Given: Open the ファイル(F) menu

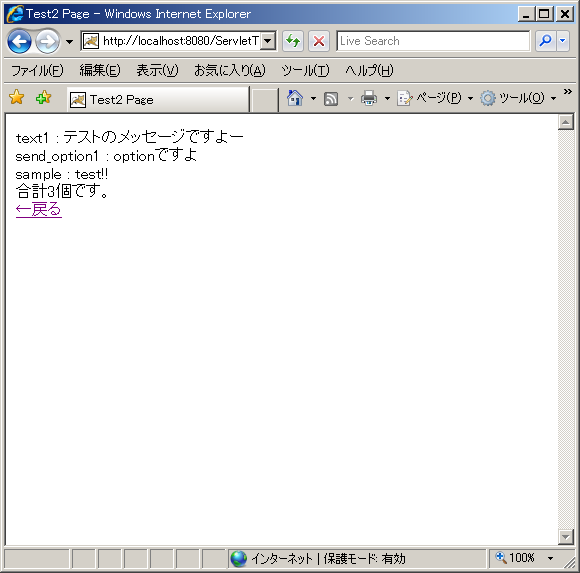Looking at the screenshot, I should click(37, 70).
